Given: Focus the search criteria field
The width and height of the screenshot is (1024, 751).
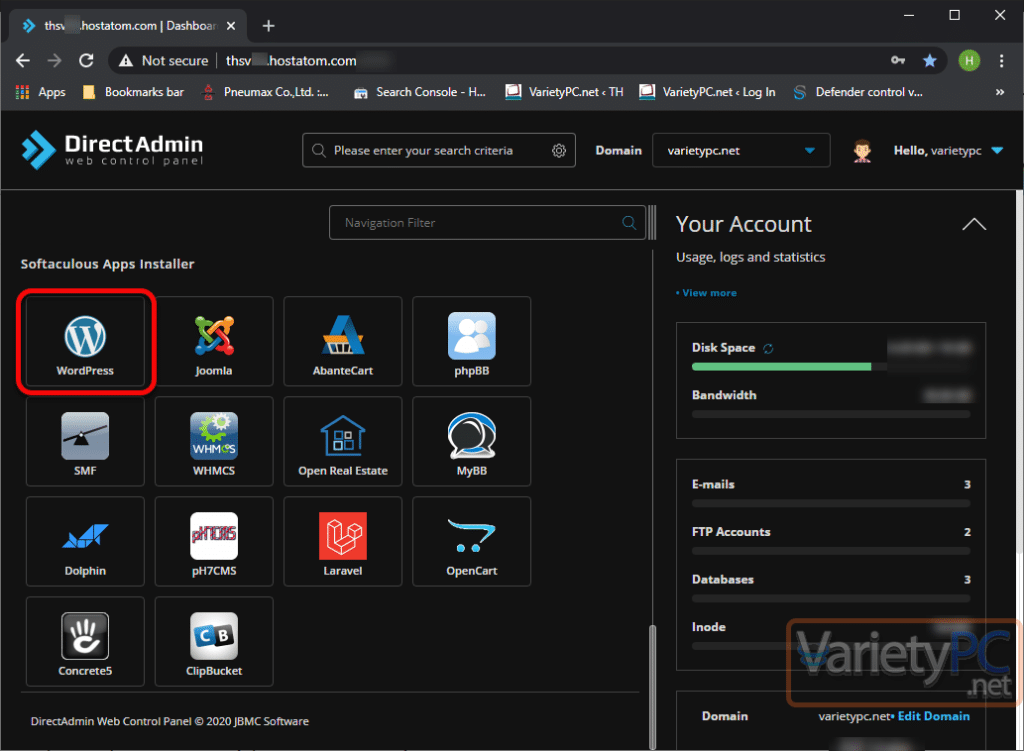Looking at the screenshot, I should 439,151.
